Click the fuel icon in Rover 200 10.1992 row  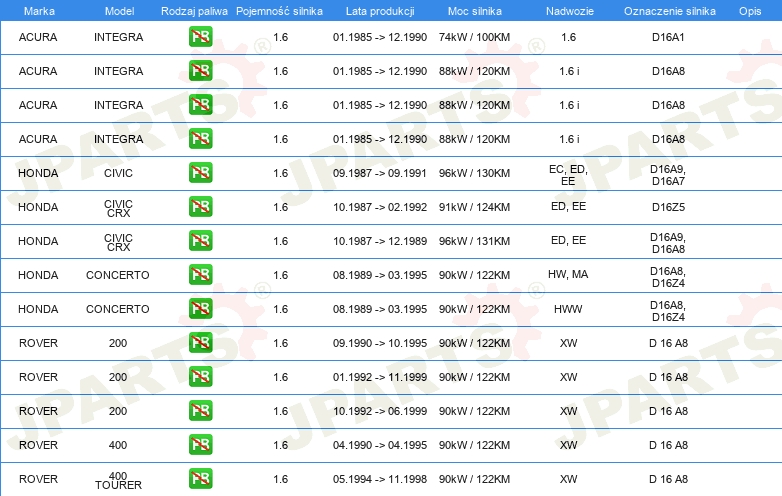click(200, 411)
